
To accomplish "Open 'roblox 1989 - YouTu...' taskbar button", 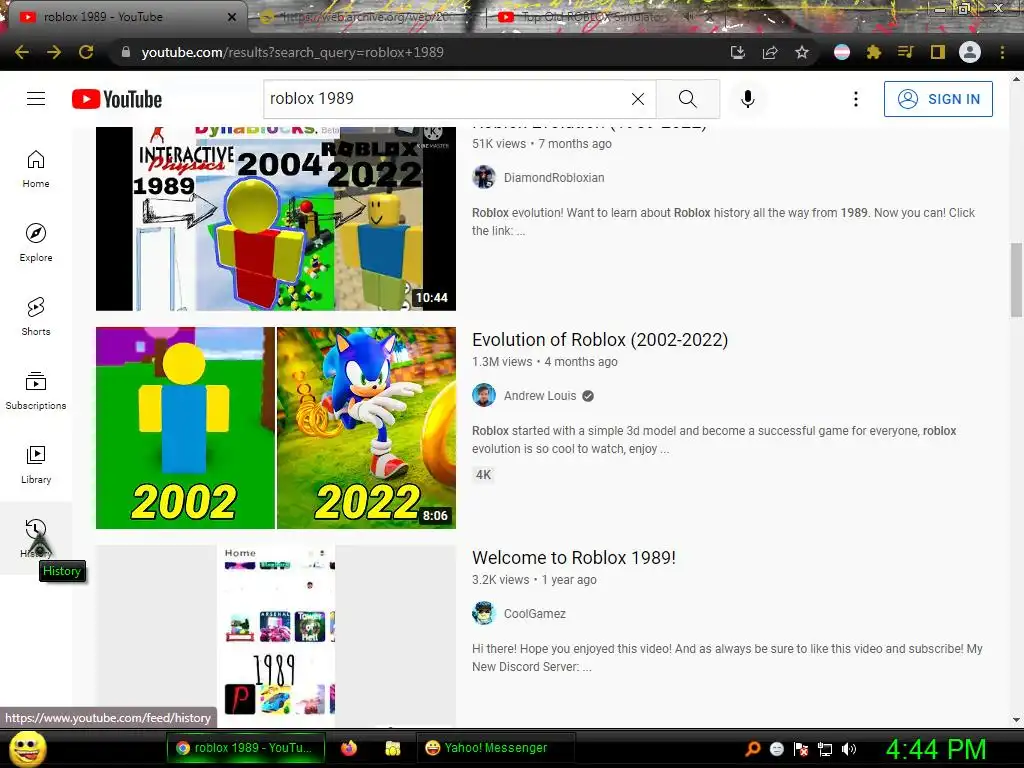I will (246, 748).
